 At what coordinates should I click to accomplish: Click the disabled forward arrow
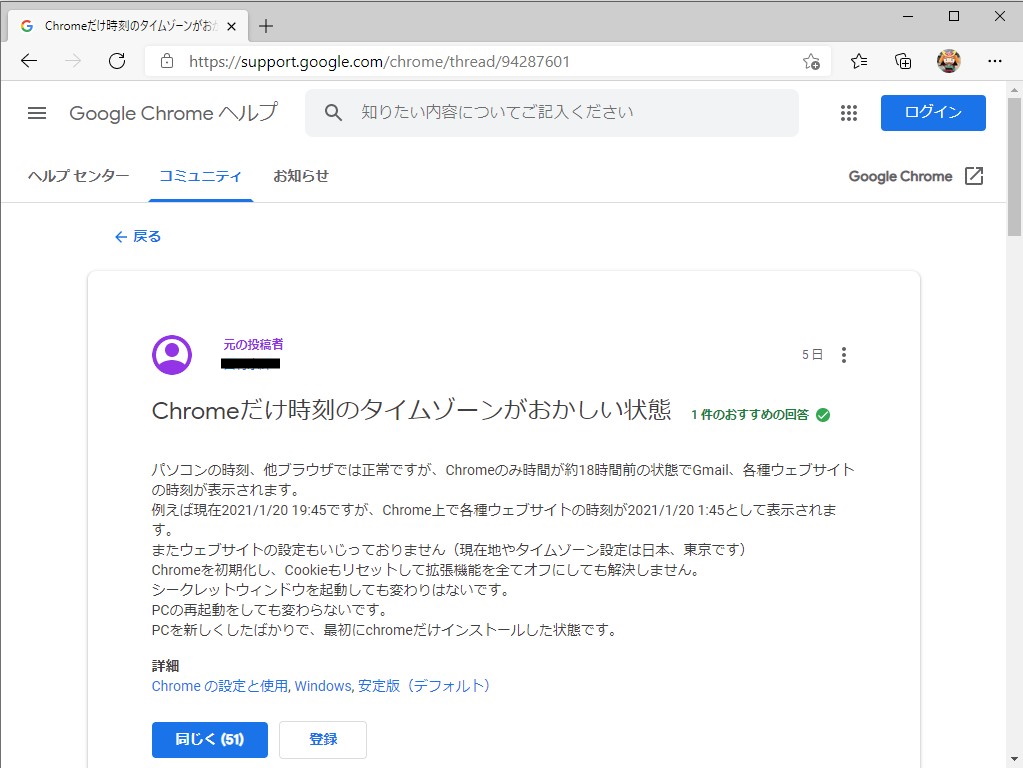pos(73,61)
